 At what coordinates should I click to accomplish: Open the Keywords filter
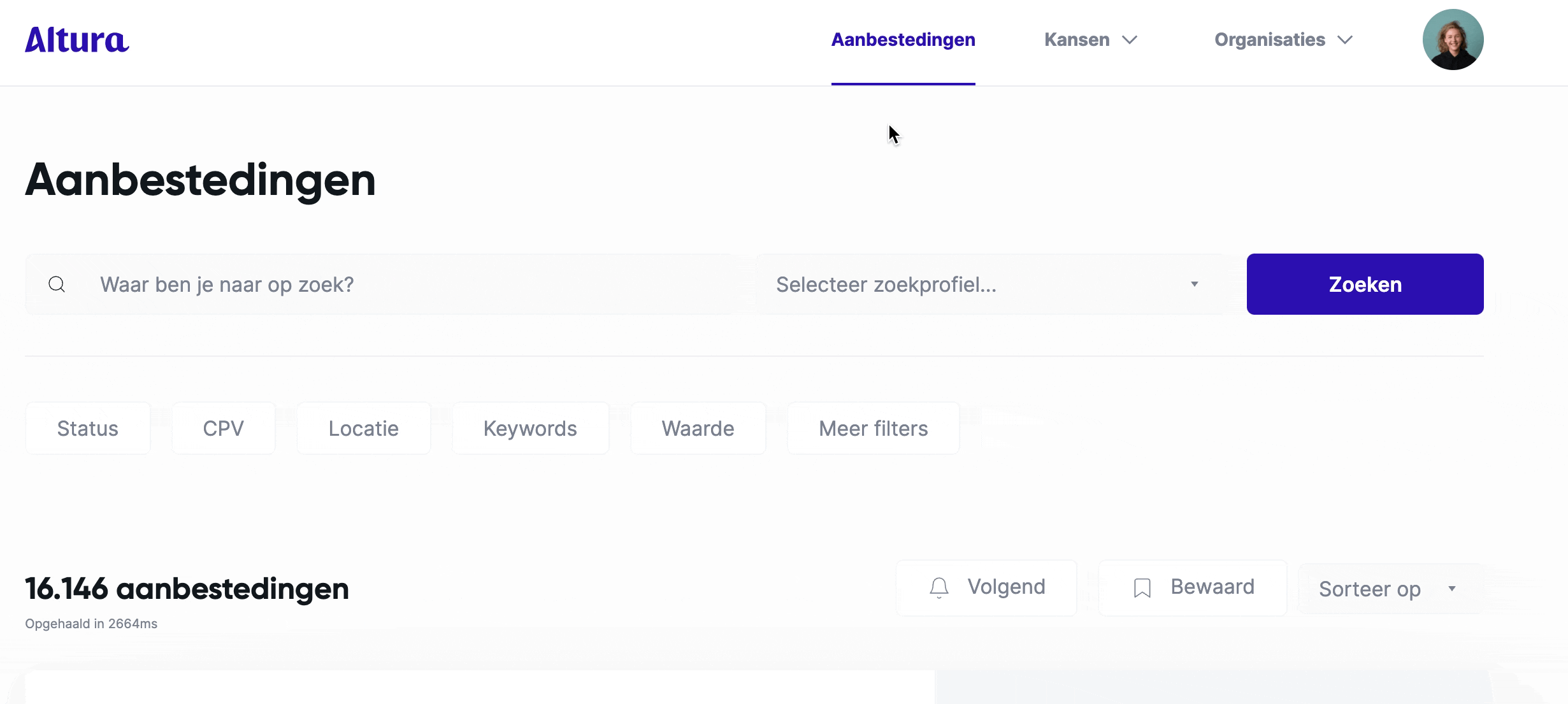[530, 428]
